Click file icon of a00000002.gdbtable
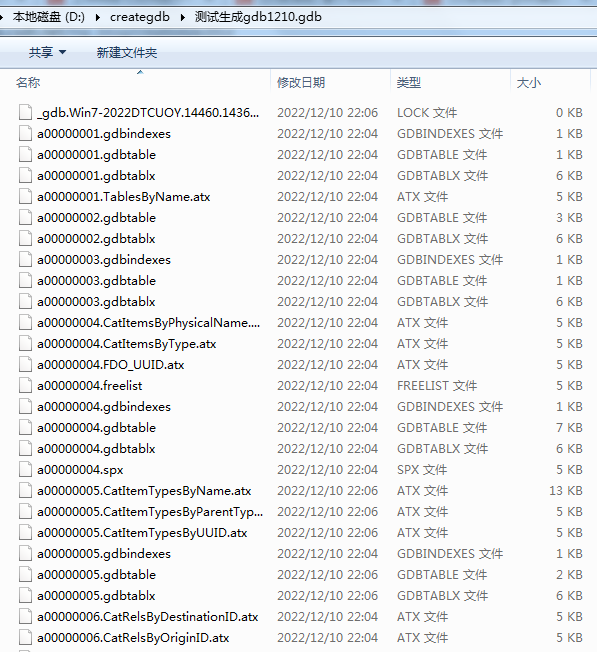Screen dimensions: 597x652 tap(25, 217)
